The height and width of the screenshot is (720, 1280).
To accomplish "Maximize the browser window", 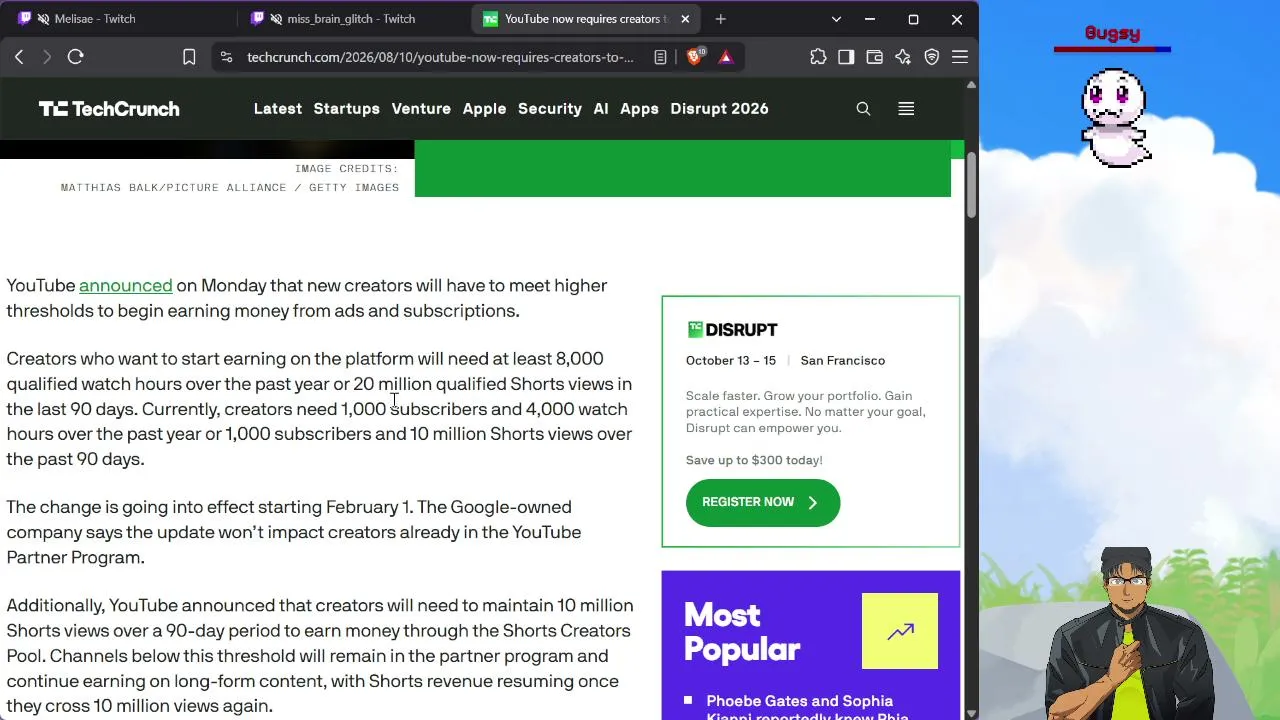I will [x=913, y=19].
